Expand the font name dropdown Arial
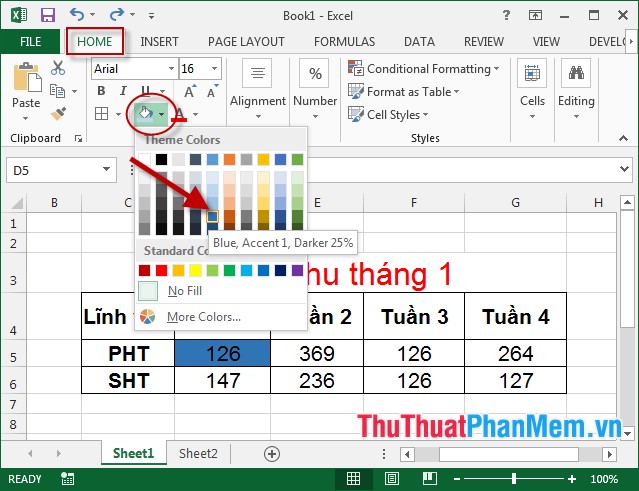The height and width of the screenshot is (491, 639). [x=172, y=68]
